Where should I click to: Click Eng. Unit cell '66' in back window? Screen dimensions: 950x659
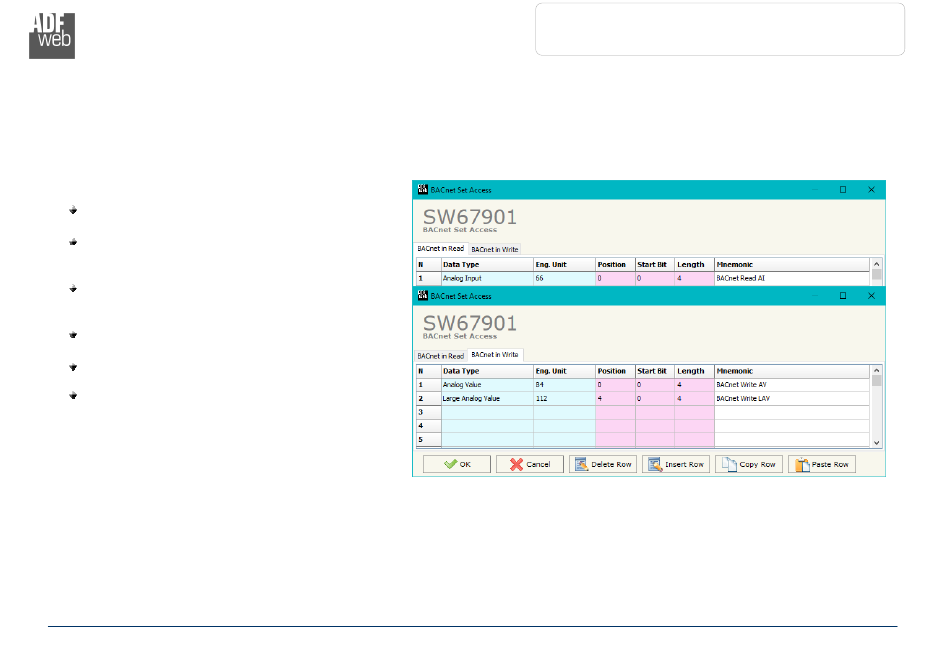click(564, 279)
